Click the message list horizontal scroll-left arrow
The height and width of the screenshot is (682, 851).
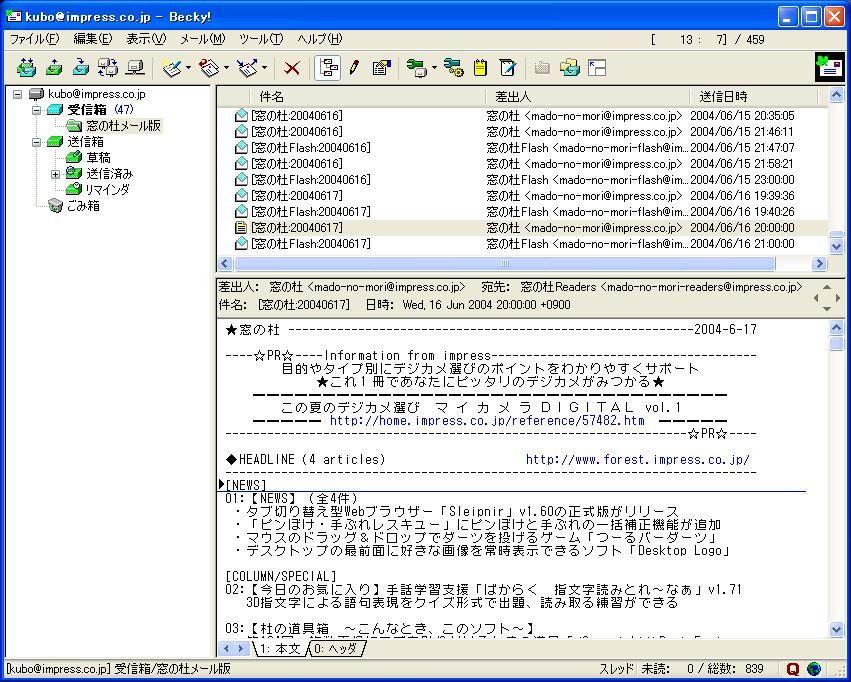click(x=225, y=264)
